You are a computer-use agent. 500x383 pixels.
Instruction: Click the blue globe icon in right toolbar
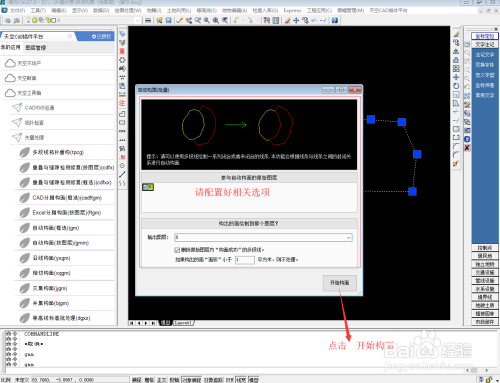(467, 139)
